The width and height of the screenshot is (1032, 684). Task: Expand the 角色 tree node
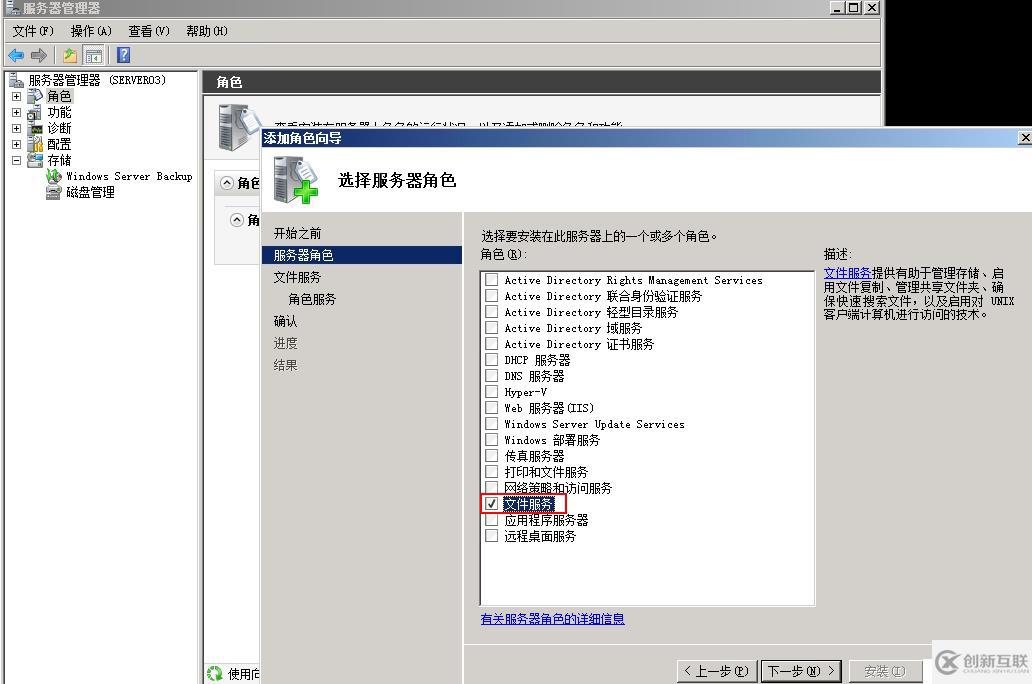16,96
